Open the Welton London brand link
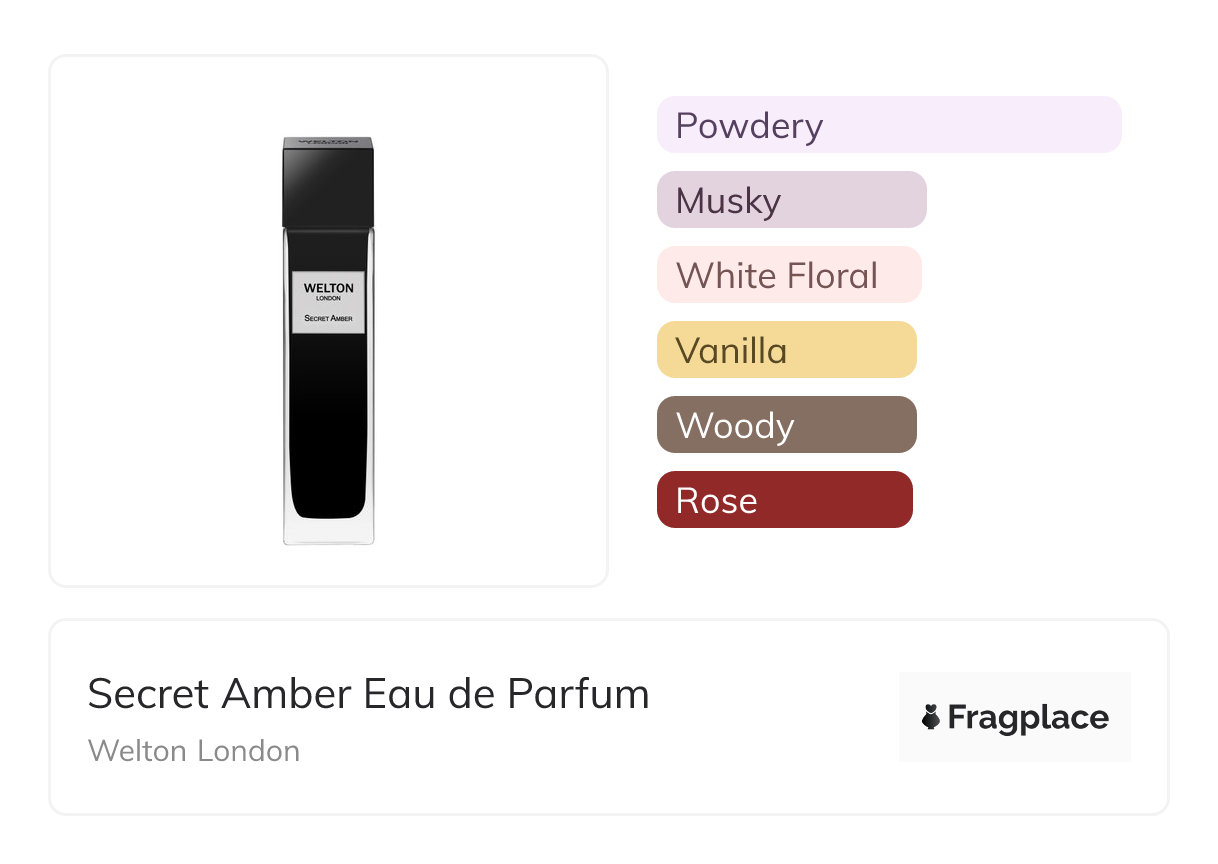The image size is (1218, 864). pos(194,751)
